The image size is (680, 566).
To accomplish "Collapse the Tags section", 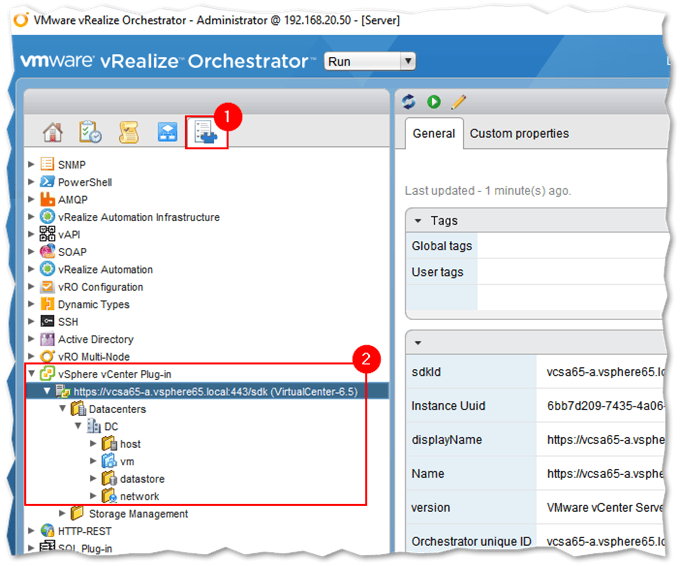I will point(418,221).
